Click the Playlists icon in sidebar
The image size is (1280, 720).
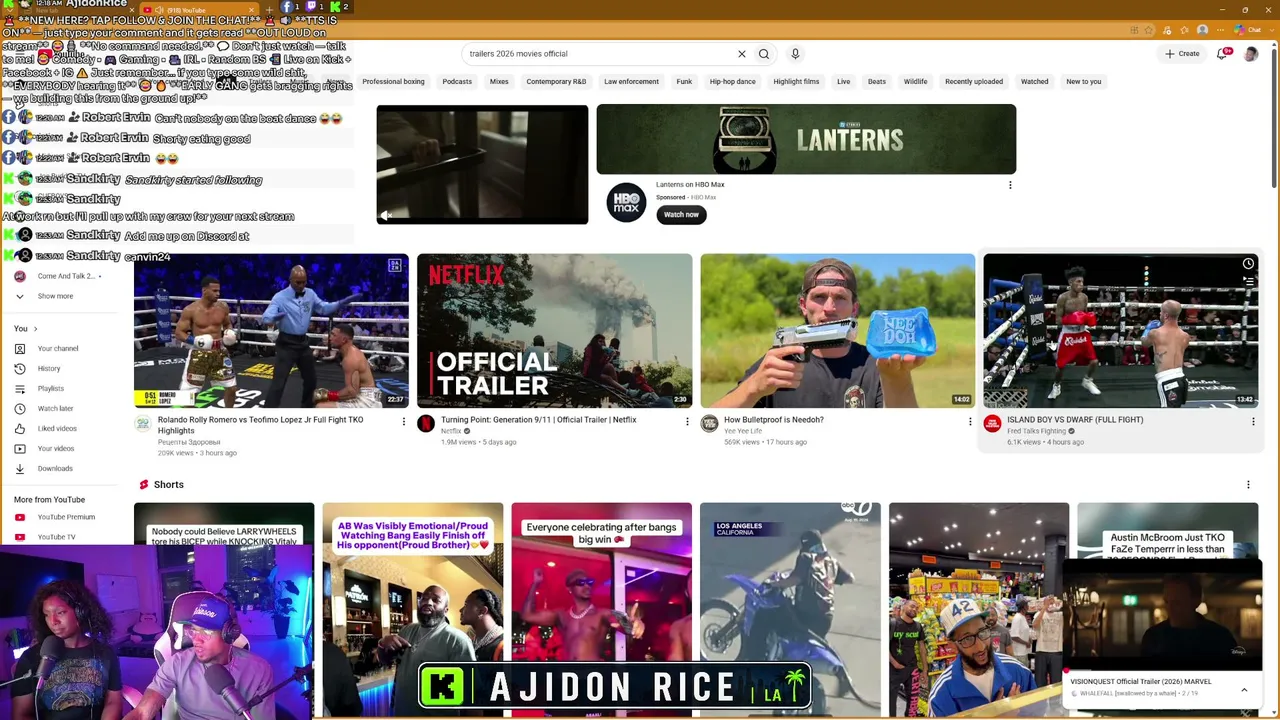(x=20, y=389)
